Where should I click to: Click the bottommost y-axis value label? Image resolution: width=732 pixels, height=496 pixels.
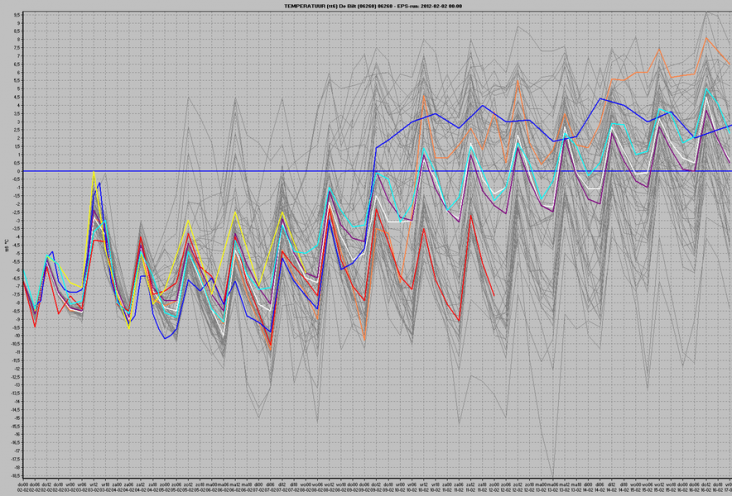15,477
